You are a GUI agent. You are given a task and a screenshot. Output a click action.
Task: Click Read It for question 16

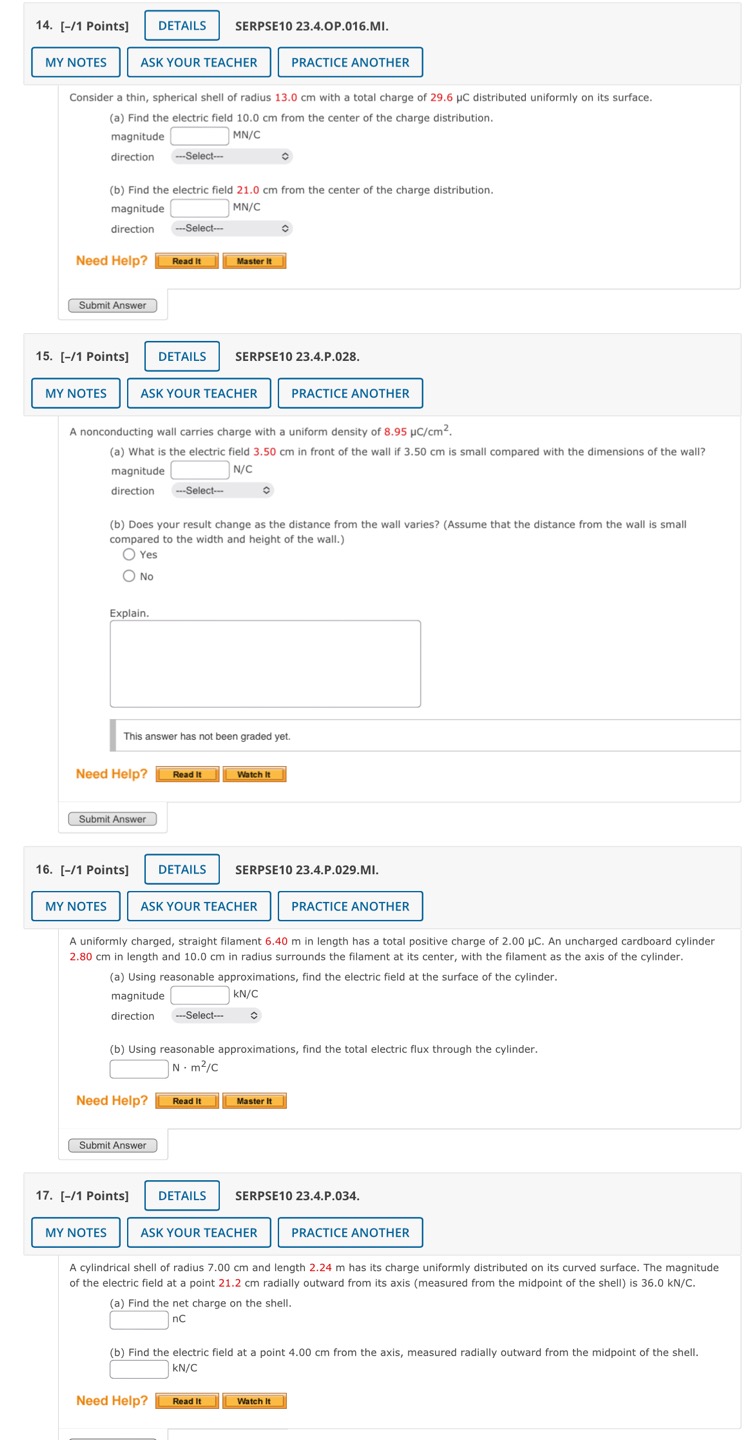pyautogui.click(x=186, y=1101)
